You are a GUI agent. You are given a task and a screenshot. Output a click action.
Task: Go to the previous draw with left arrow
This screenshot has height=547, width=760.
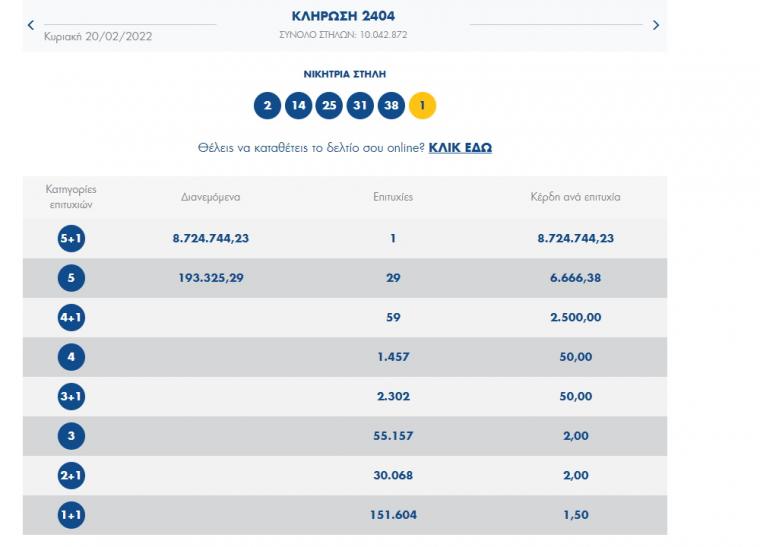tap(31, 25)
